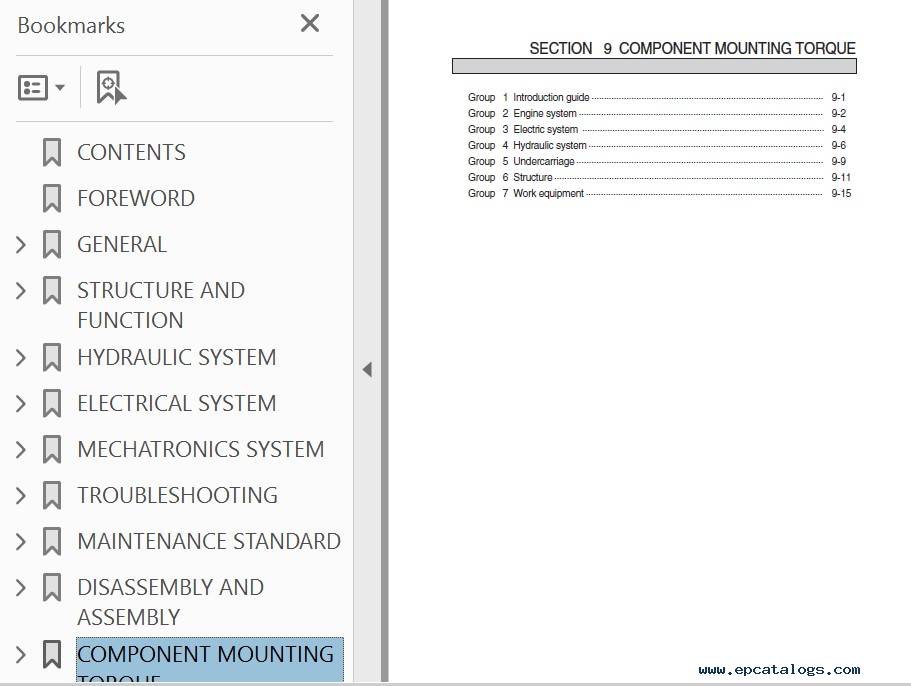This screenshot has height=686, width=911.
Task: Go to the GENERAL section bookmark
Action: pyautogui.click(x=122, y=244)
